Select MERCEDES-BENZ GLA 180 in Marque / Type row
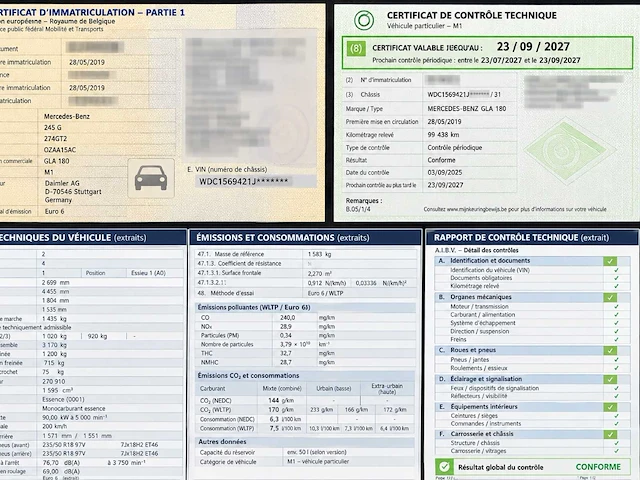640x480 pixels. coord(467,109)
